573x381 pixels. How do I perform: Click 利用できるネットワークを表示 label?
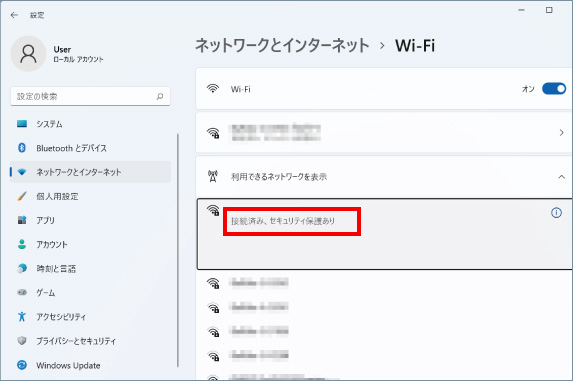click(279, 177)
